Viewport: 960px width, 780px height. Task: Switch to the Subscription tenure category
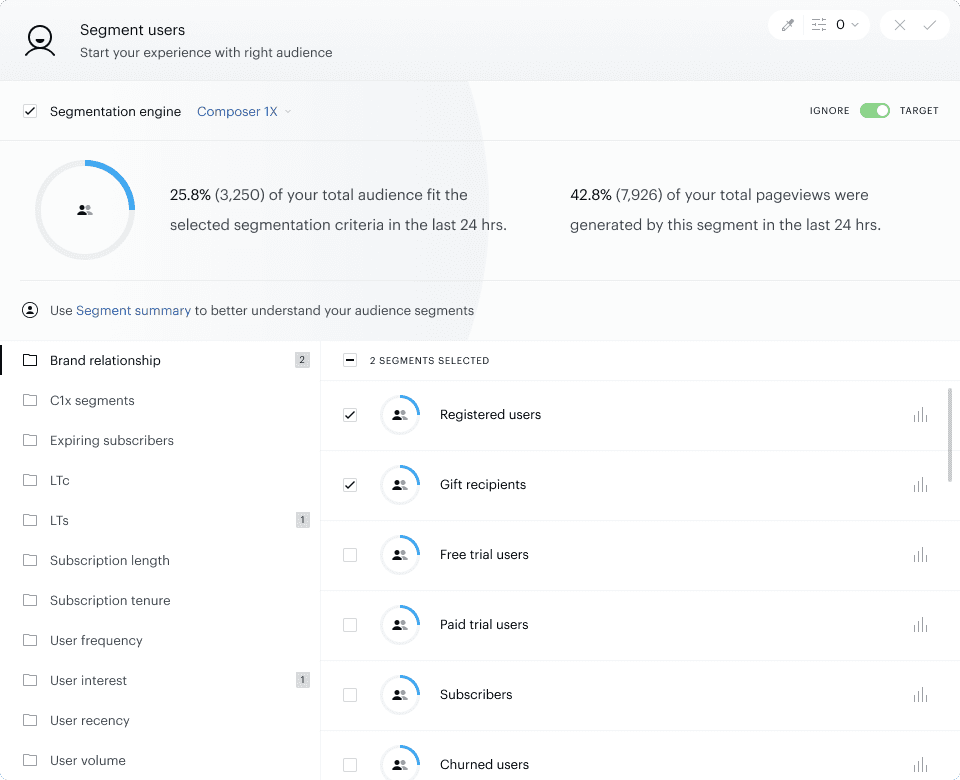[x=110, y=600]
